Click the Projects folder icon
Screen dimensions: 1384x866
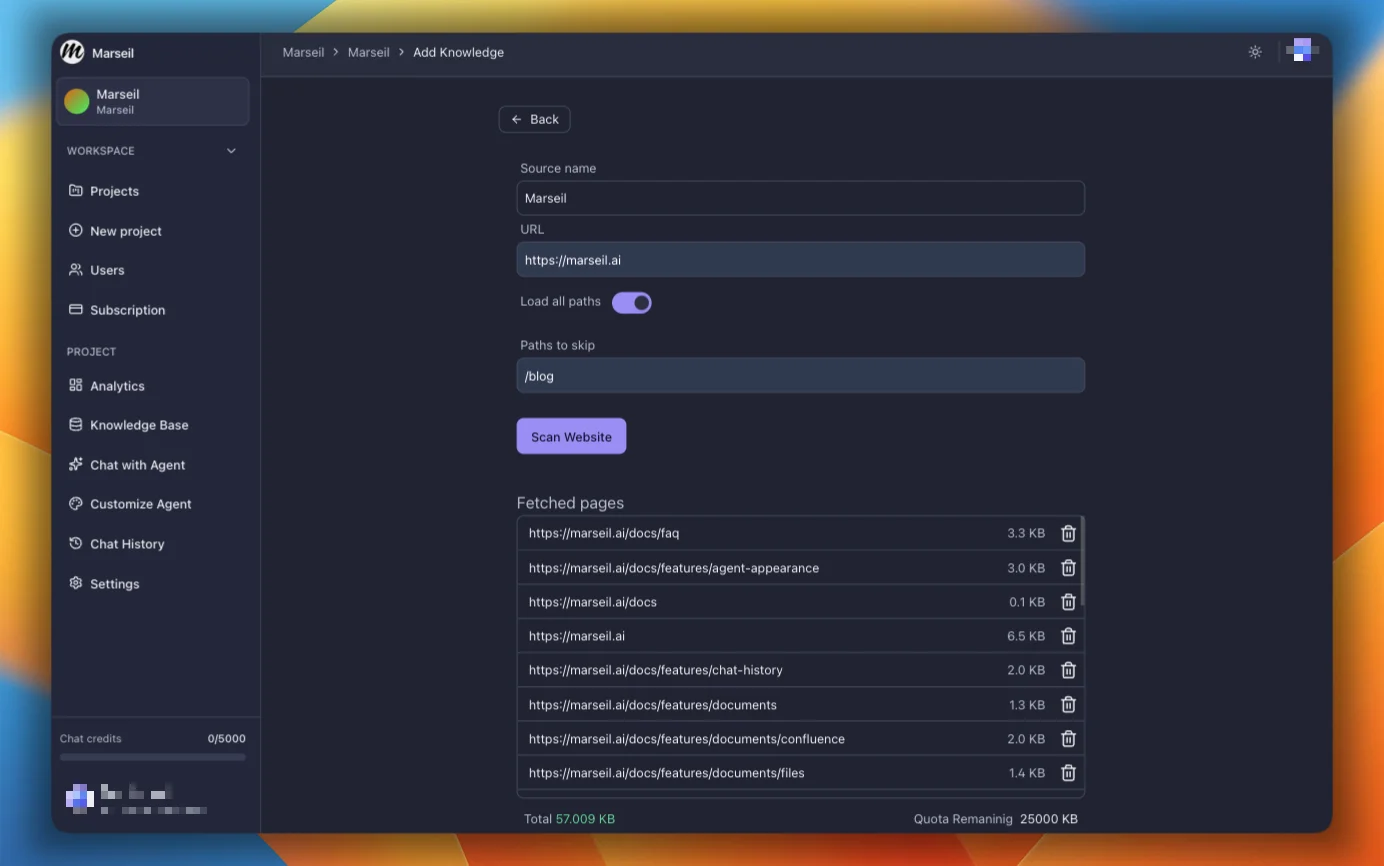75,191
